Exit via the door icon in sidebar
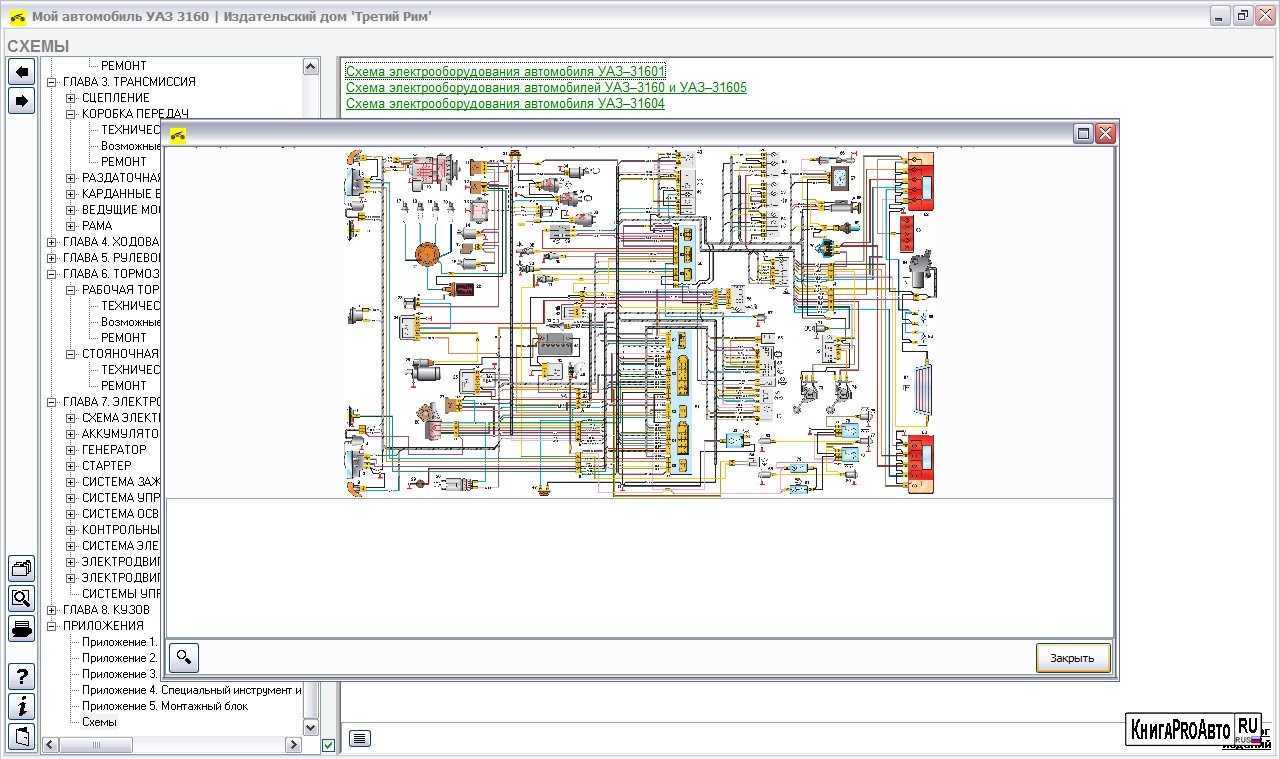1280x759 pixels. point(21,736)
